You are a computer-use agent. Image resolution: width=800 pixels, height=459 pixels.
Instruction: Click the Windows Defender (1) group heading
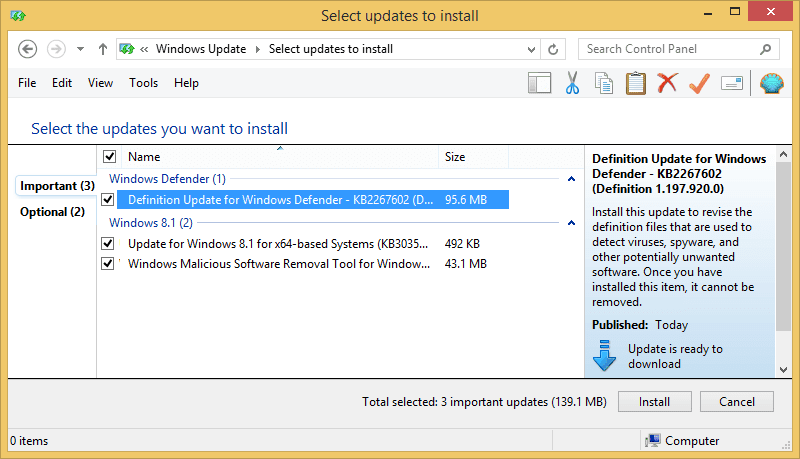[x=167, y=179]
